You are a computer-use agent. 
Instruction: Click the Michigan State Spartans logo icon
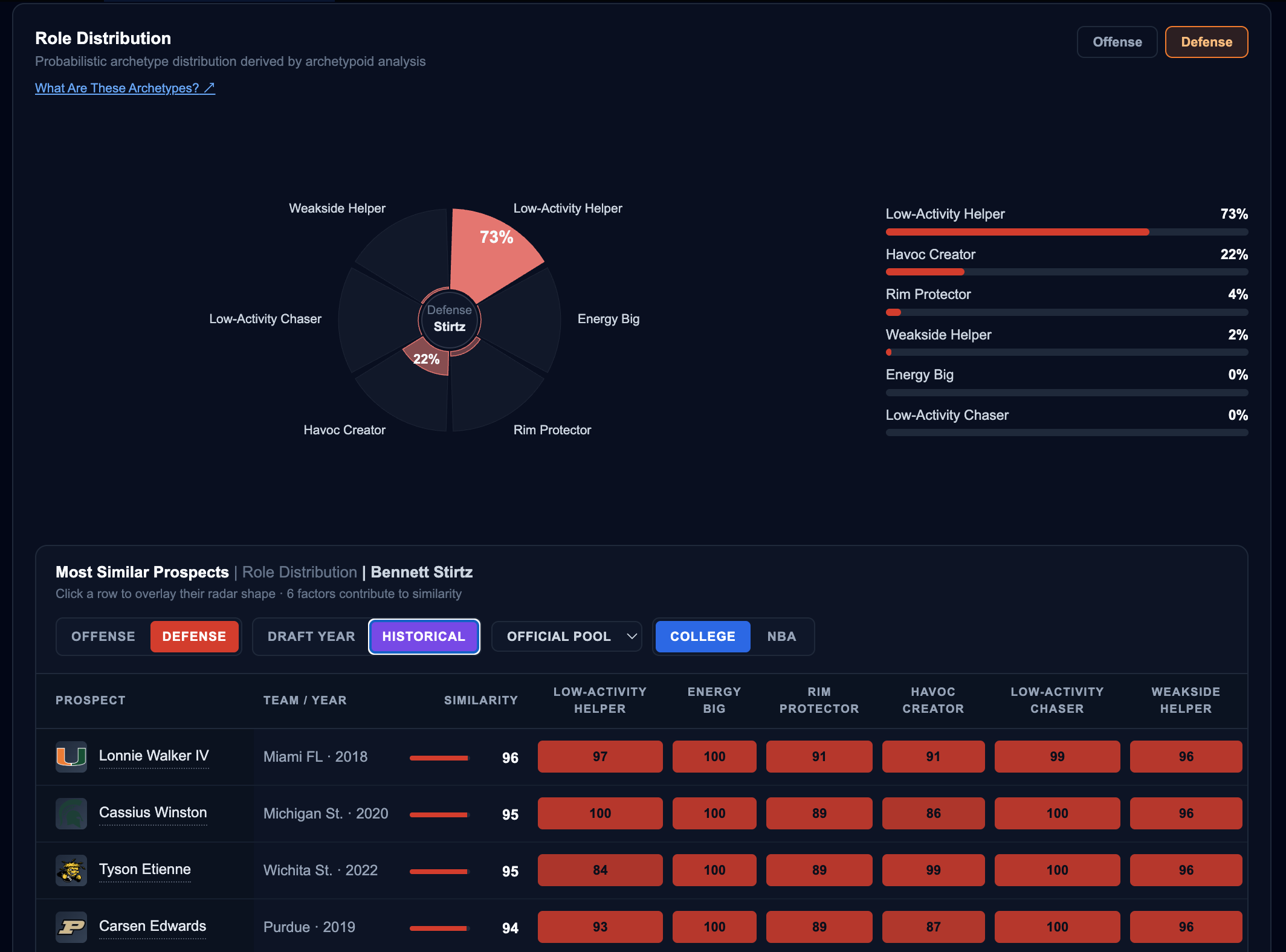(71, 813)
